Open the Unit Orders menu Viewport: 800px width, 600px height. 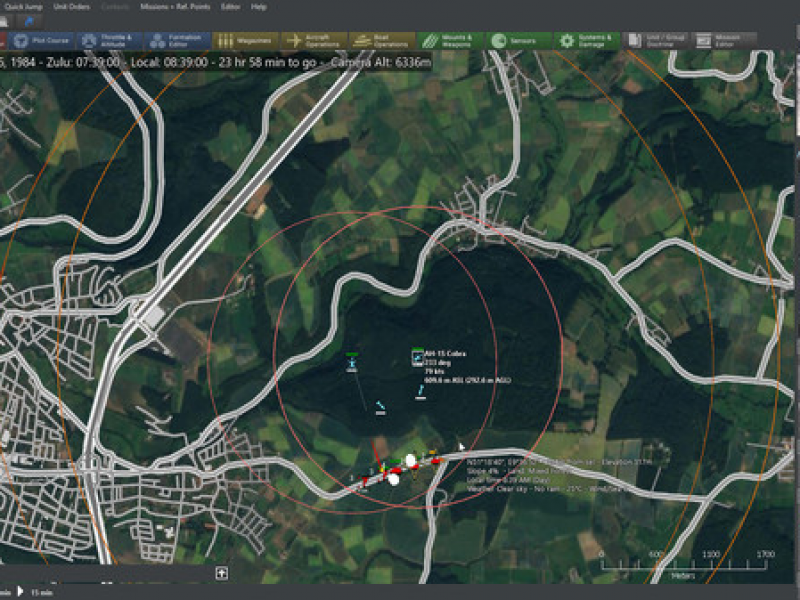pyautogui.click(x=71, y=7)
